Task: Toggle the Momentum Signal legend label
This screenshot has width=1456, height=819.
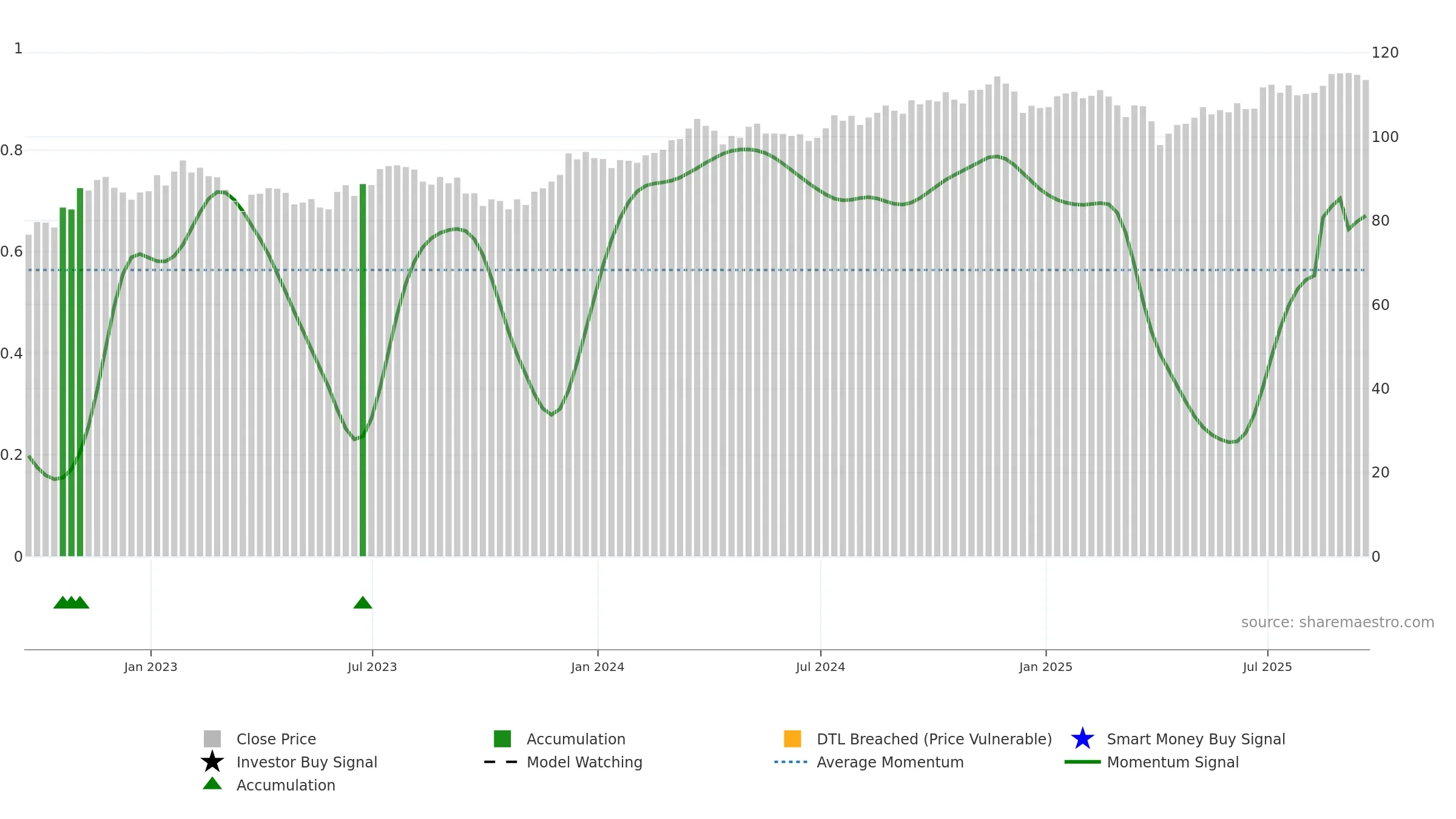Action: (1173, 762)
